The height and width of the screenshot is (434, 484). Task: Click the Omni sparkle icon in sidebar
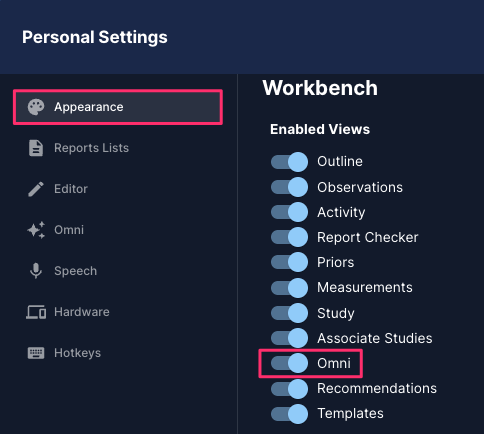tap(36, 230)
